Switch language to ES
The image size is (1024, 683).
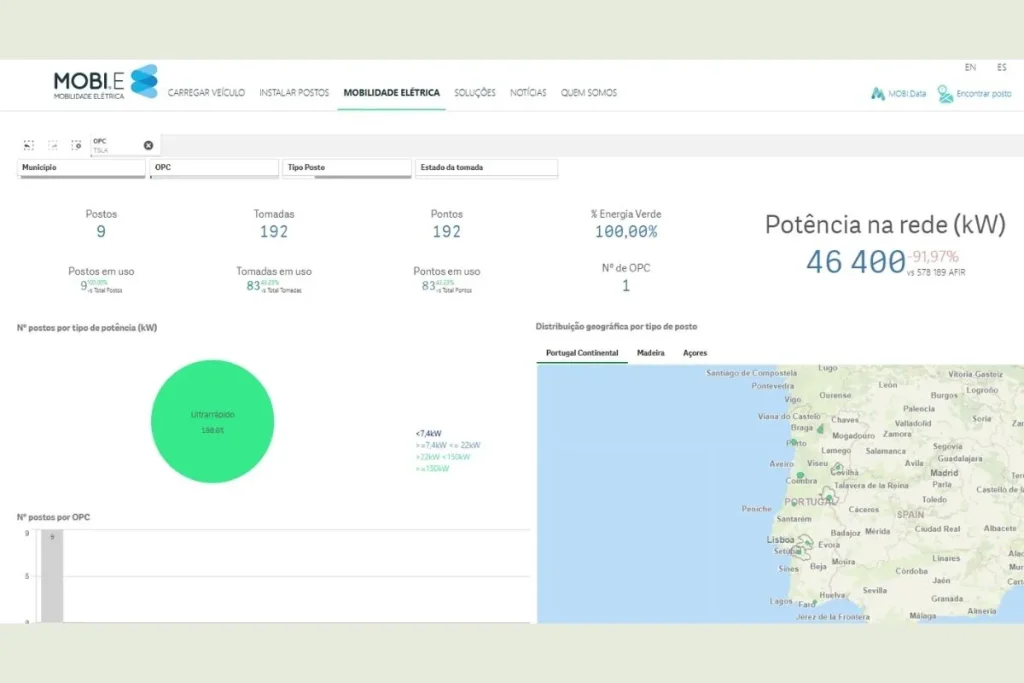click(1002, 67)
